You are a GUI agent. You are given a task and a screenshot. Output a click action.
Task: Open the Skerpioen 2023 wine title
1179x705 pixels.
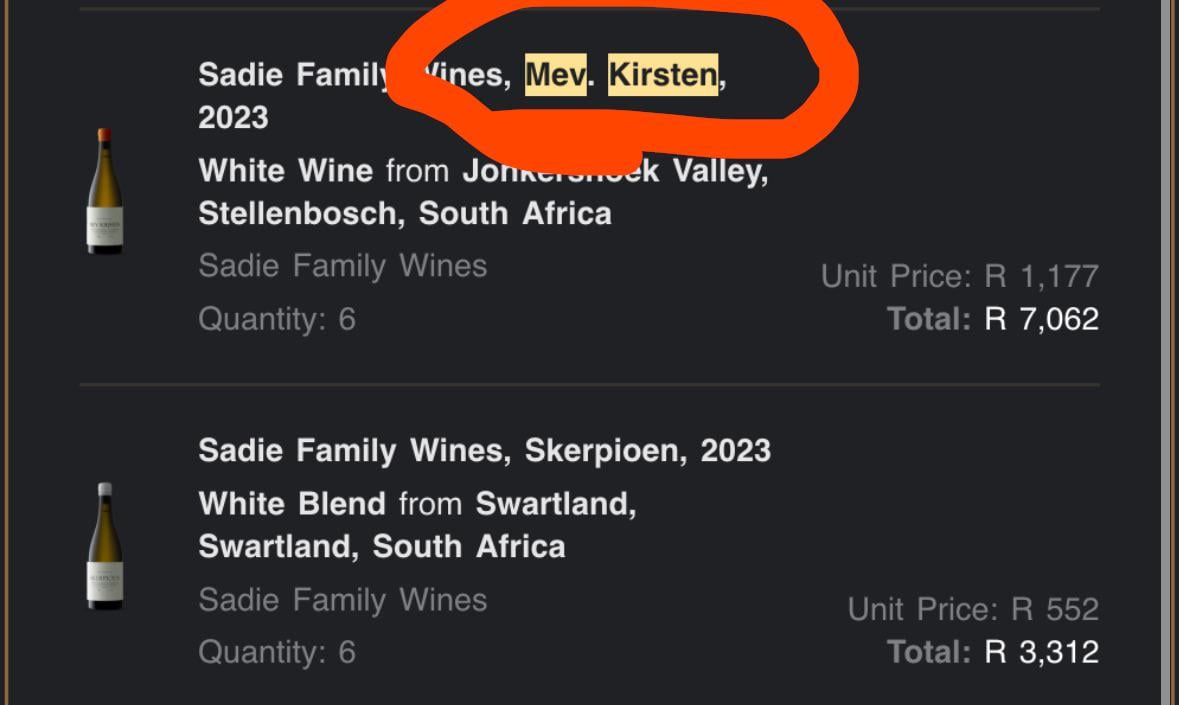[484, 450]
